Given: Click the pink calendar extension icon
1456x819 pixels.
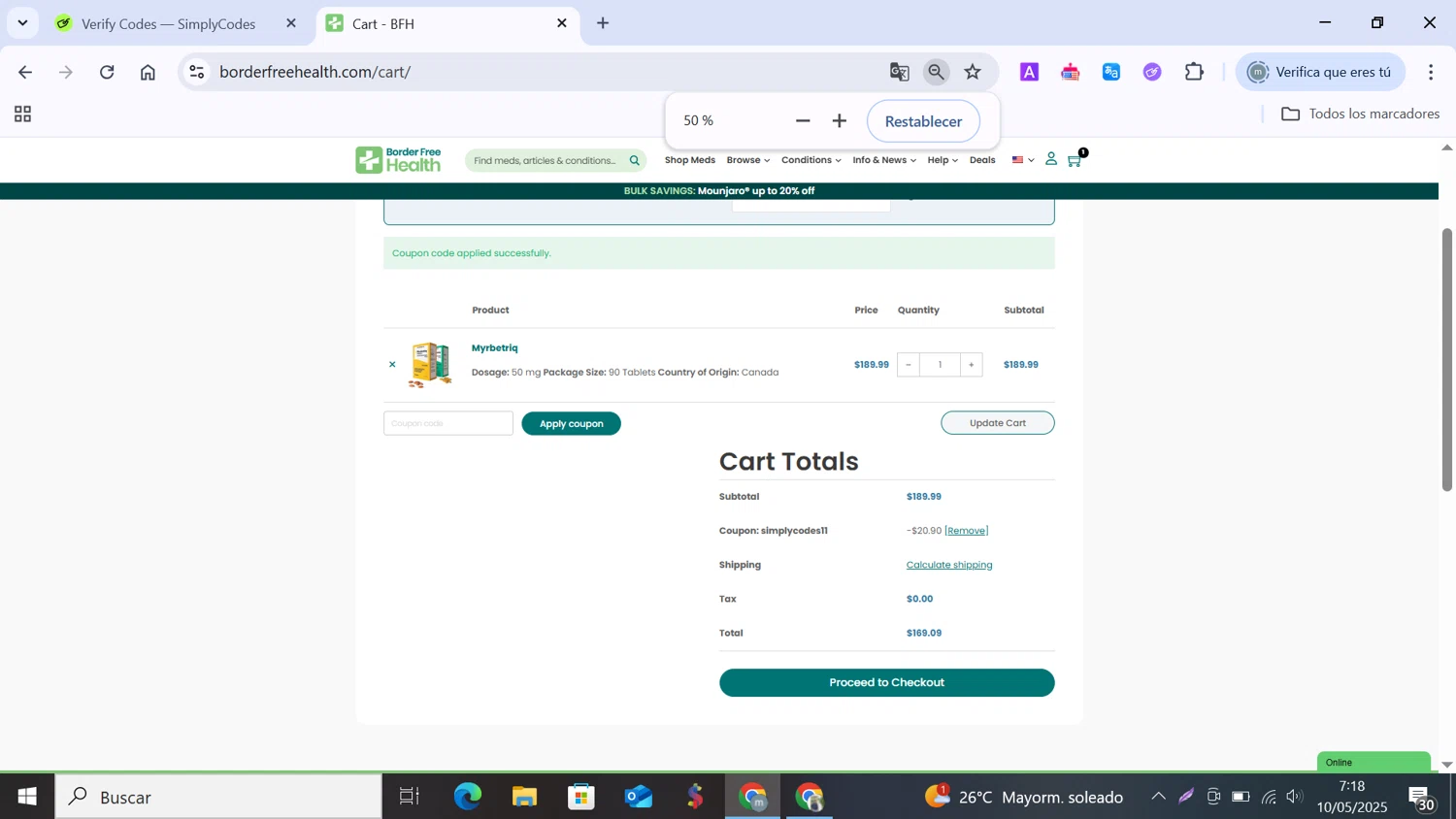Looking at the screenshot, I should click(x=1071, y=72).
